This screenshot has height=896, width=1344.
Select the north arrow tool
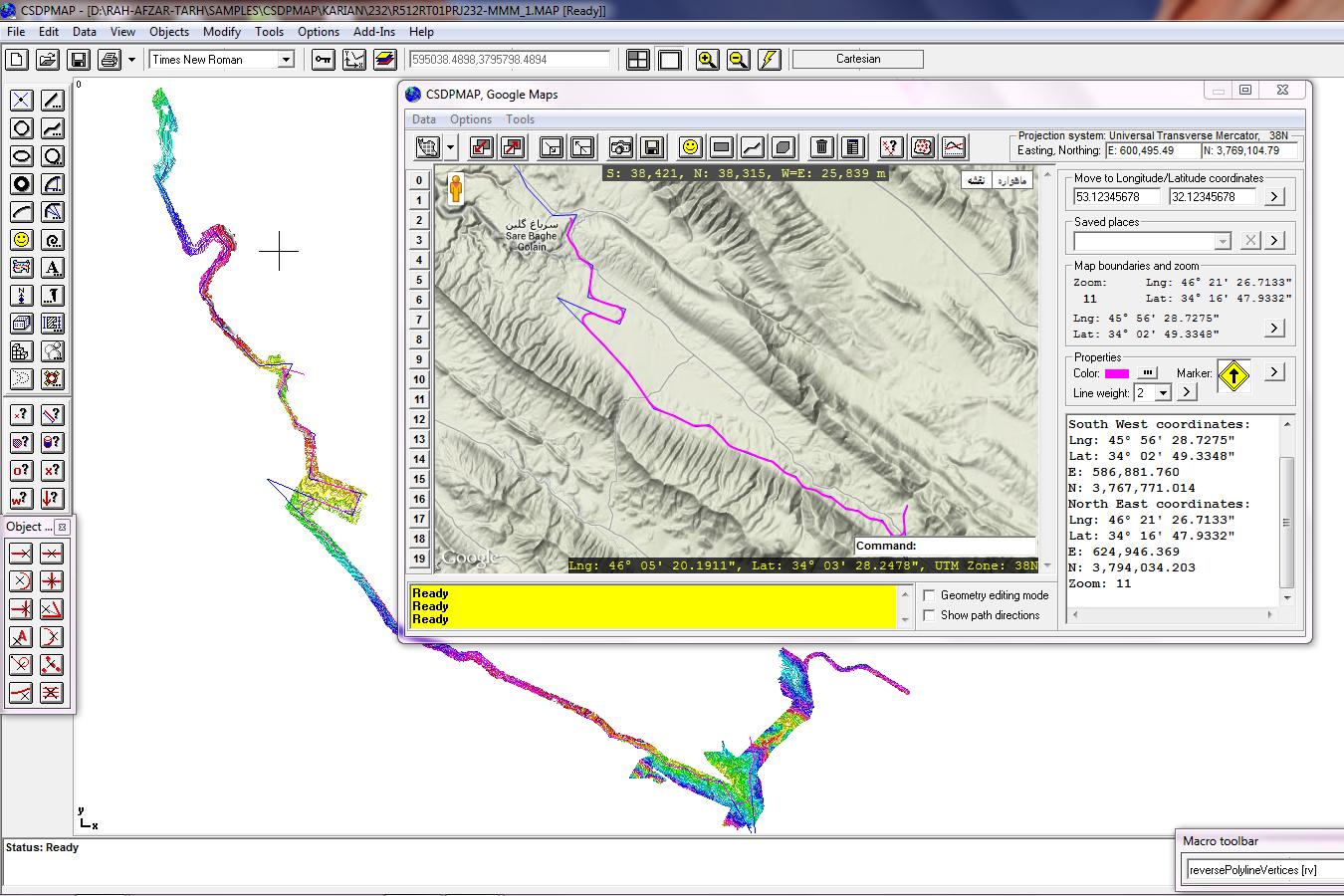point(22,296)
